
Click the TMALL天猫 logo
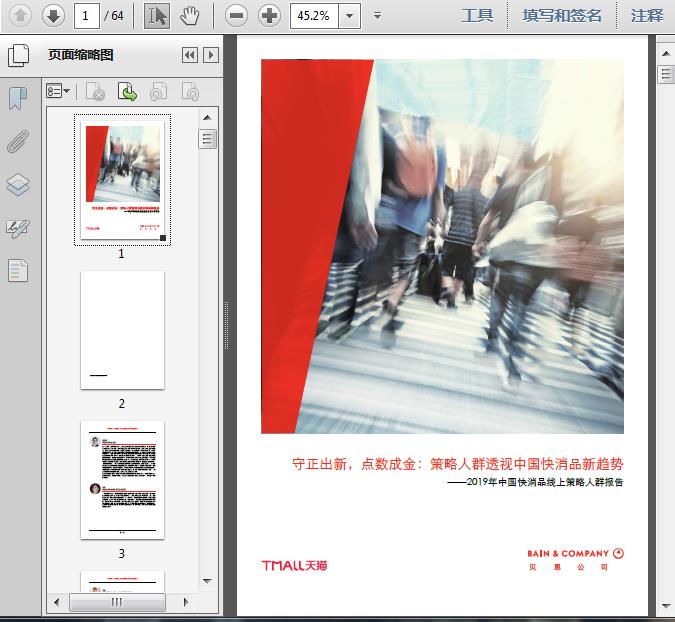294,565
